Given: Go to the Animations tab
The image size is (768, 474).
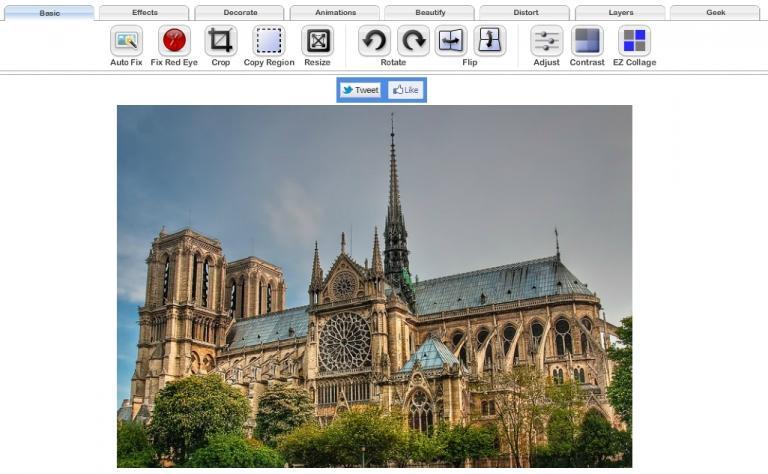Looking at the screenshot, I should coord(334,13).
